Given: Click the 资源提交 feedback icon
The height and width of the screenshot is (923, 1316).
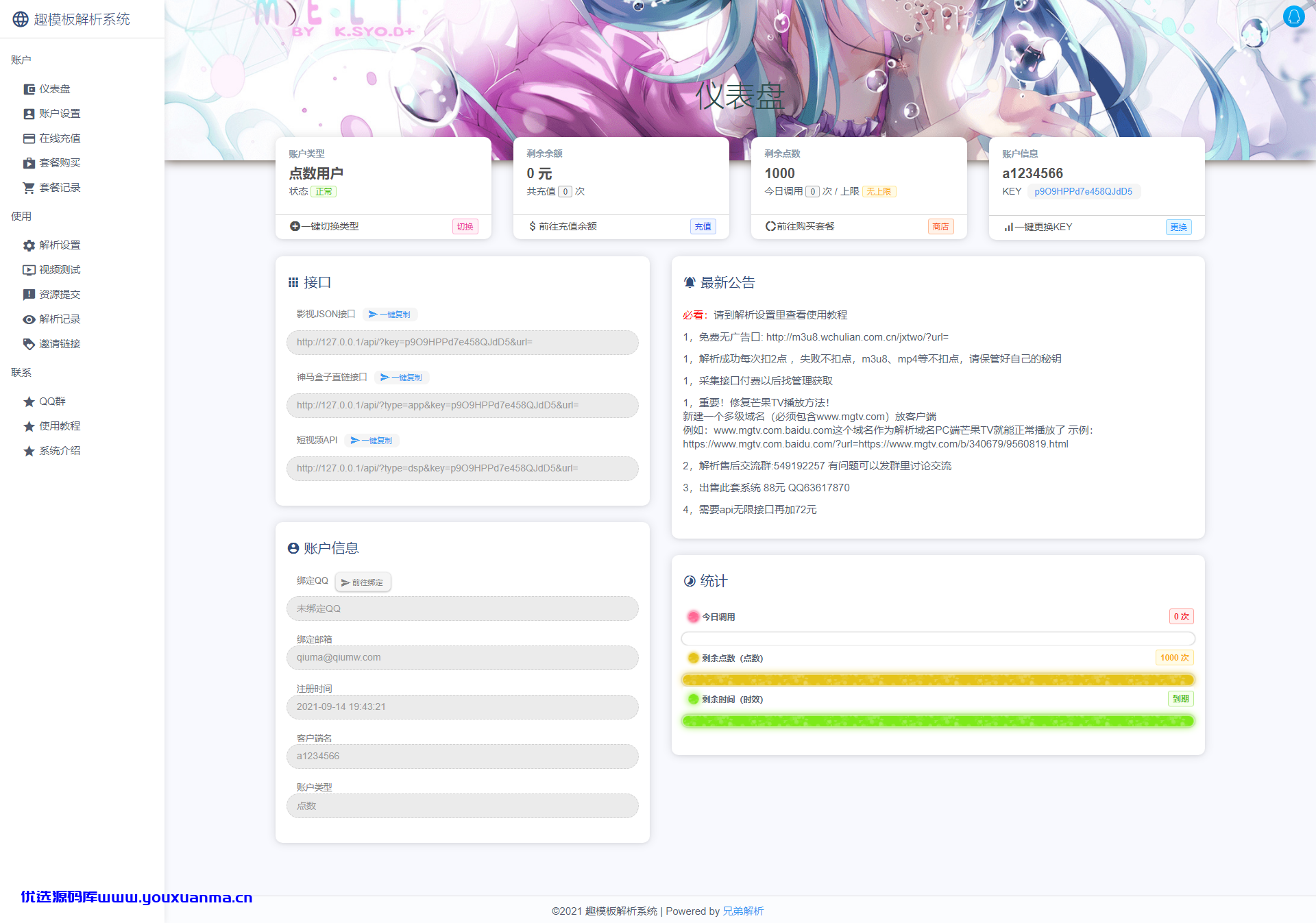Looking at the screenshot, I should click(x=29, y=295).
